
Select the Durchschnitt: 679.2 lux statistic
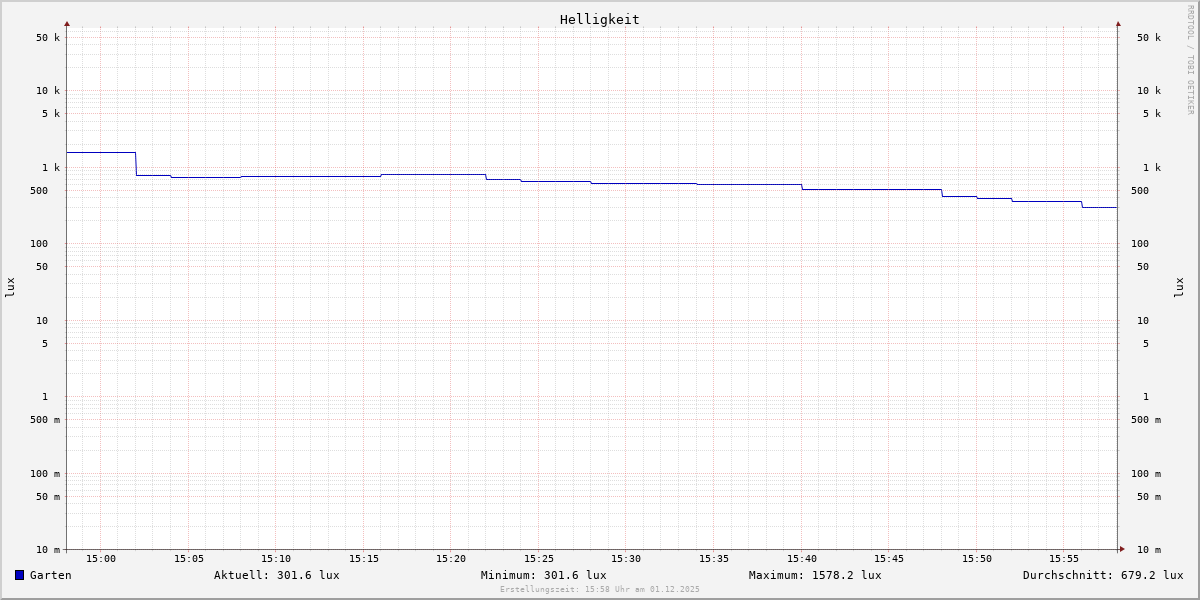tap(1102, 575)
